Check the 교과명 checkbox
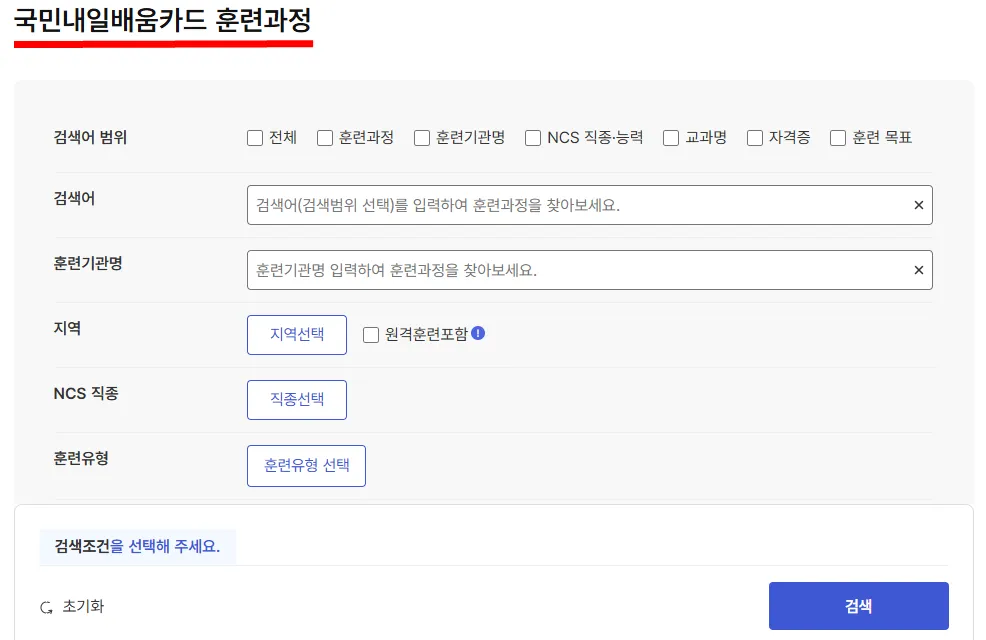The width and height of the screenshot is (986, 640). click(x=670, y=138)
